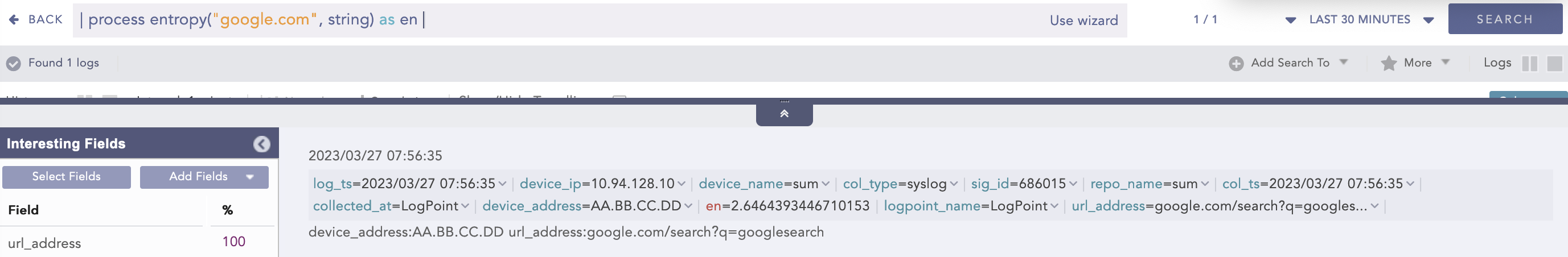Click the Select Fields button

pos(67,177)
